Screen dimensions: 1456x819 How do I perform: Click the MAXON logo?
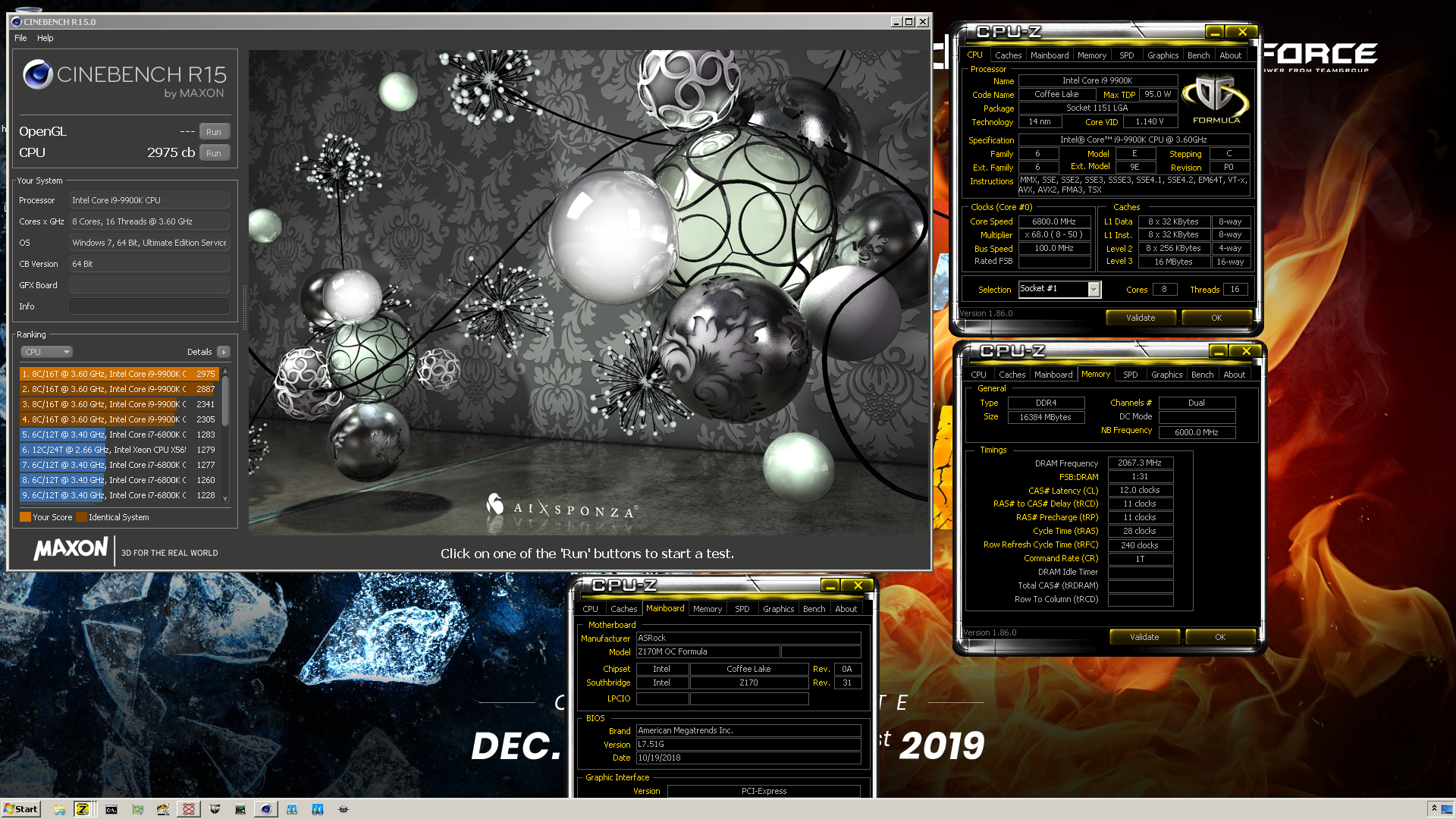(71, 549)
